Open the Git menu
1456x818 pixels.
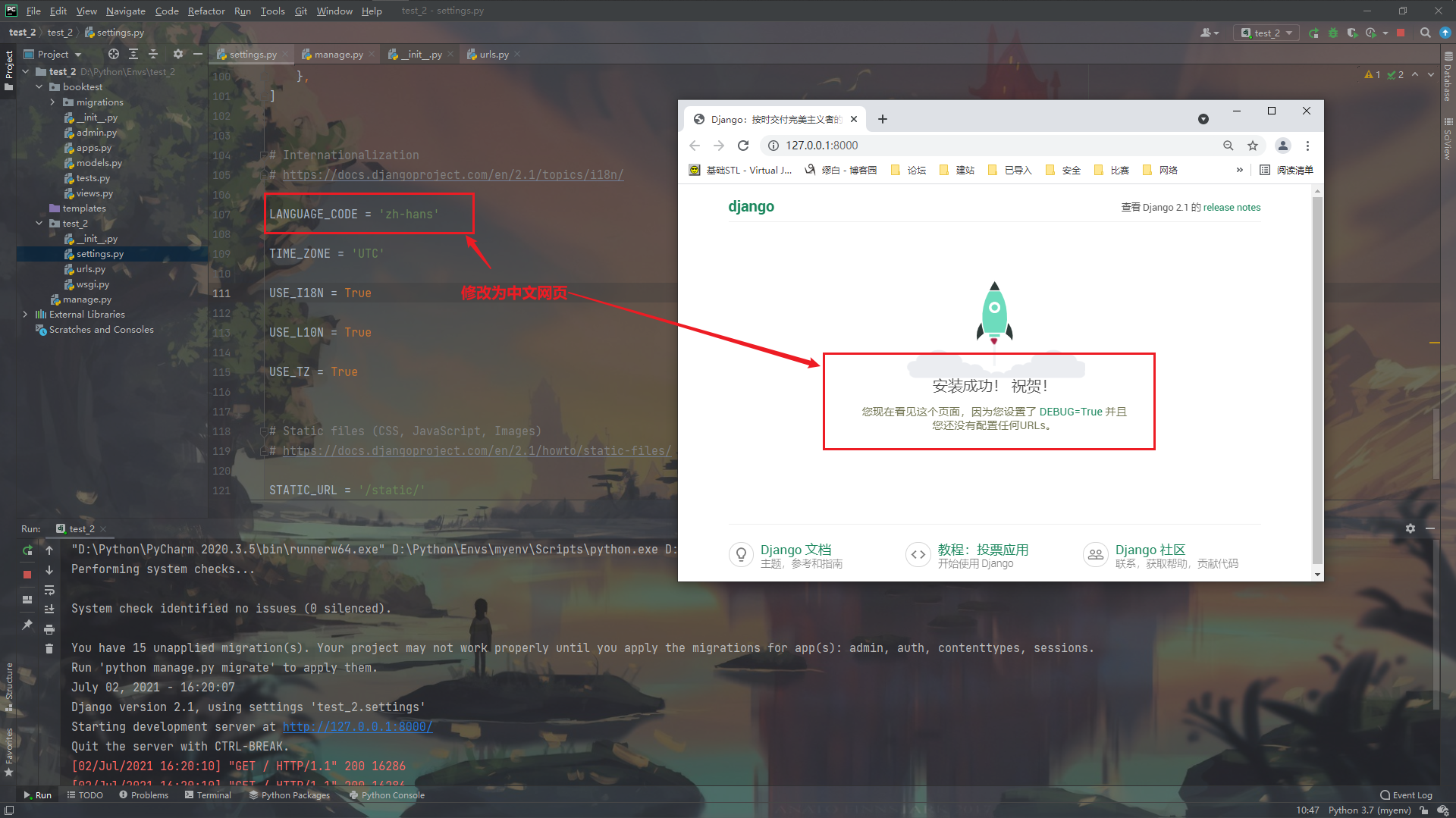pyautogui.click(x=301, y=11)
